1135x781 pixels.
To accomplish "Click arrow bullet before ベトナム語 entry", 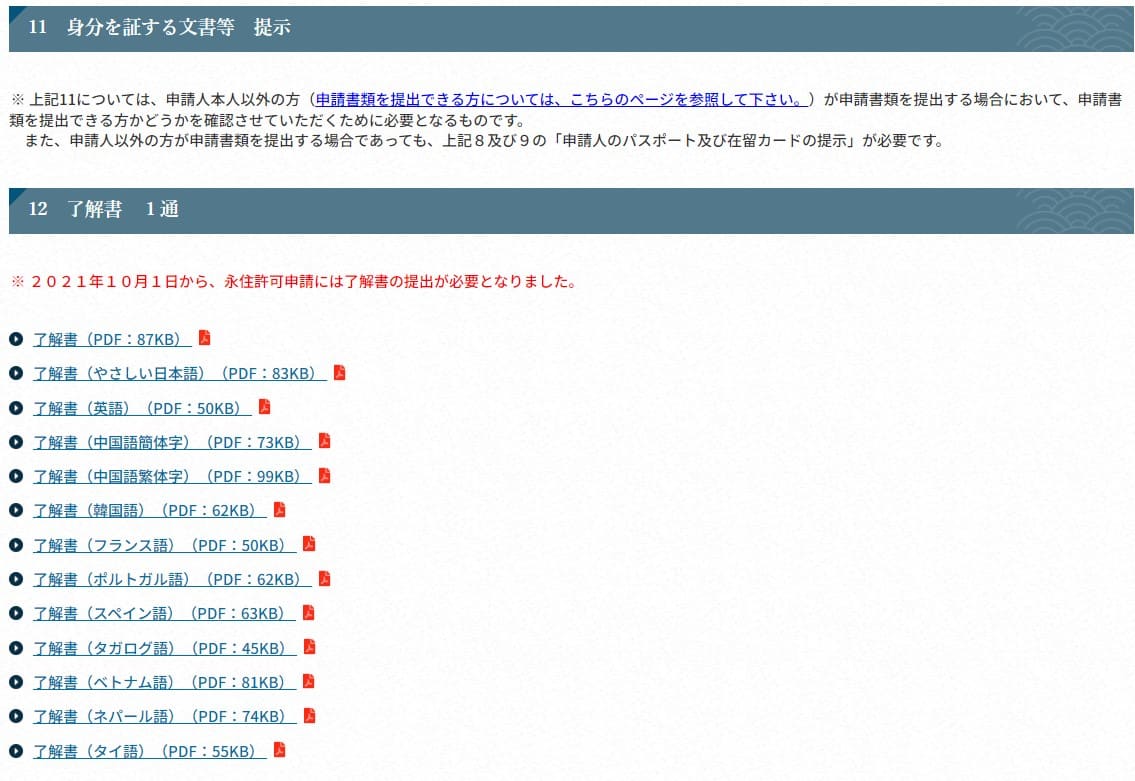I will click(x=16, y=682).
